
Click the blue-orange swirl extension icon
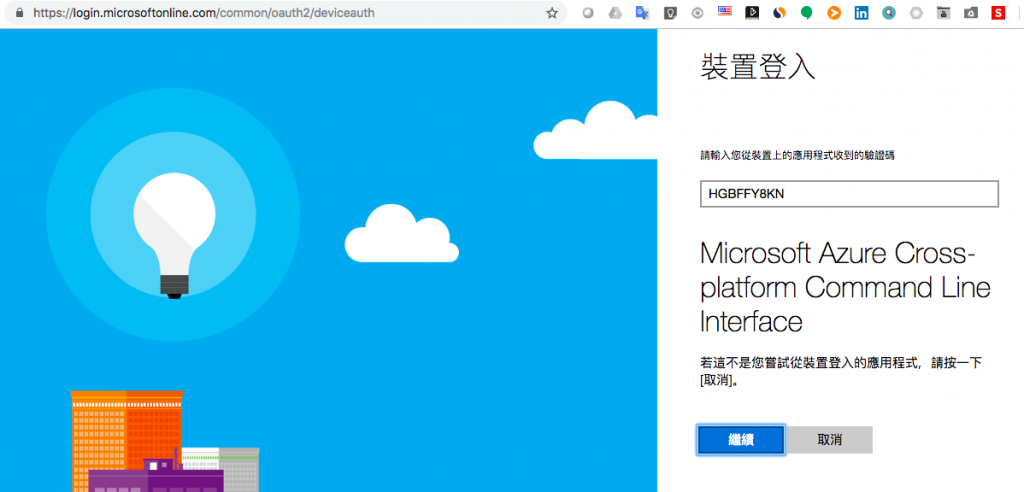coord(779,12)
